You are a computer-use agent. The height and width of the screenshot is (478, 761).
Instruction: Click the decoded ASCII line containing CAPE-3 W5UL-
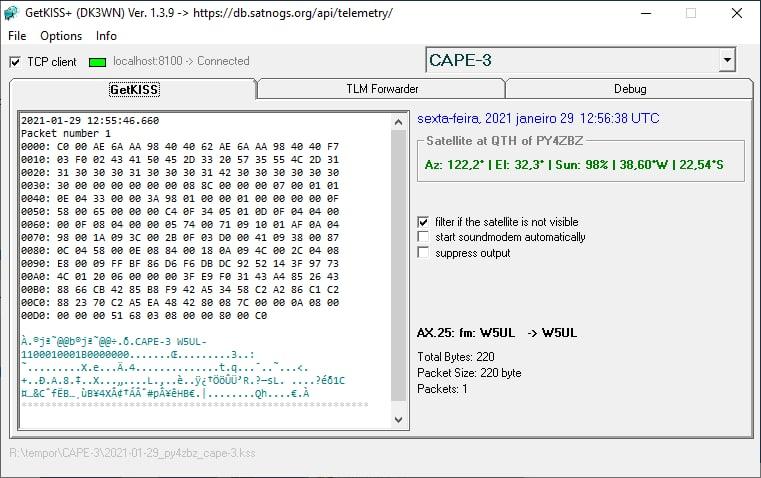(114, 342)
